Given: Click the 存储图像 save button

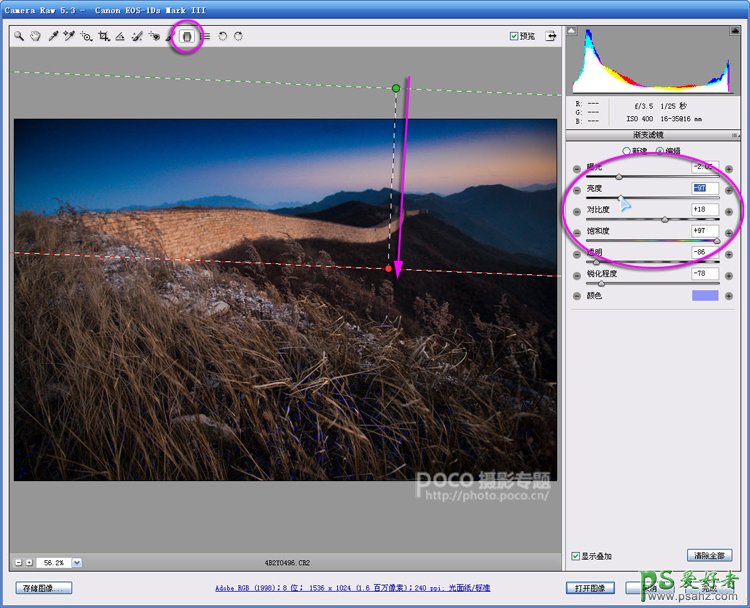Looking at the screenshot, I should 44,588.
